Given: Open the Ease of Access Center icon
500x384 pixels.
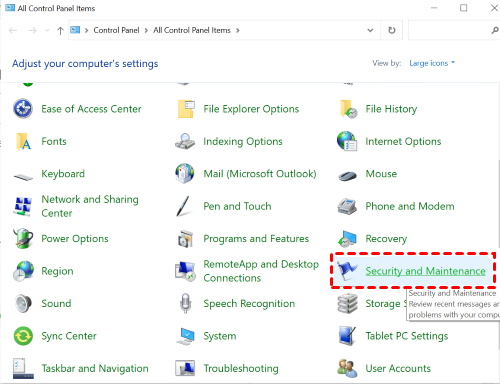Looking at the screenshot, I should tap(23, 109).
